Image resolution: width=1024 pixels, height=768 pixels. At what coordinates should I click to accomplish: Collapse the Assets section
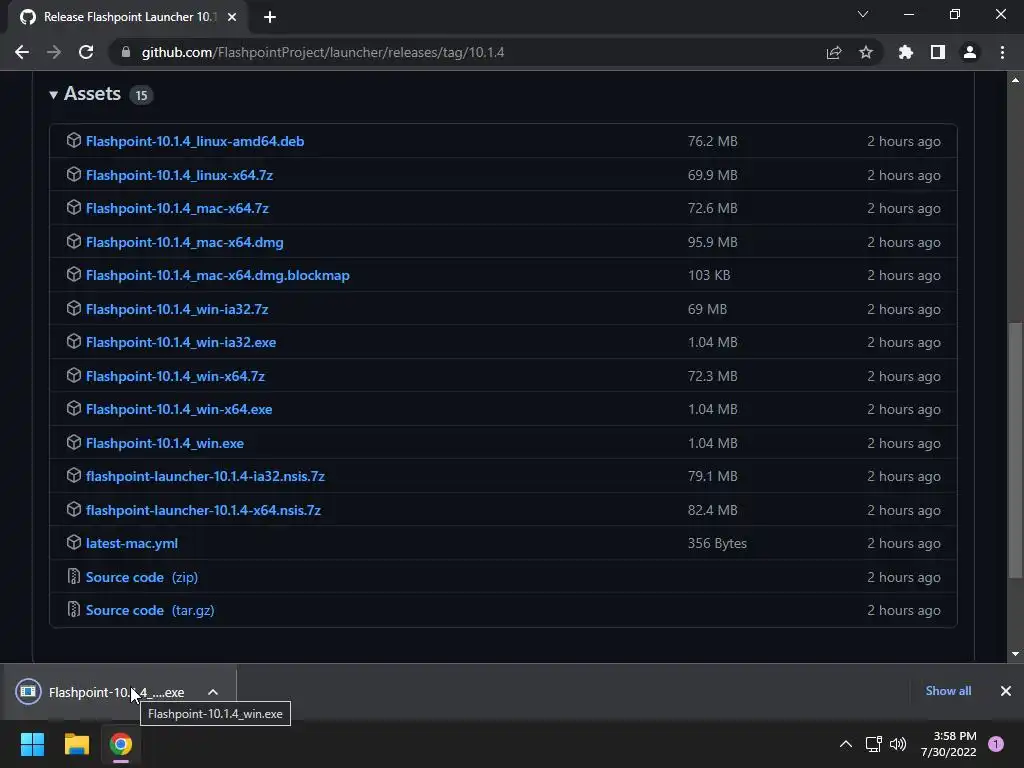coord(54,95)
